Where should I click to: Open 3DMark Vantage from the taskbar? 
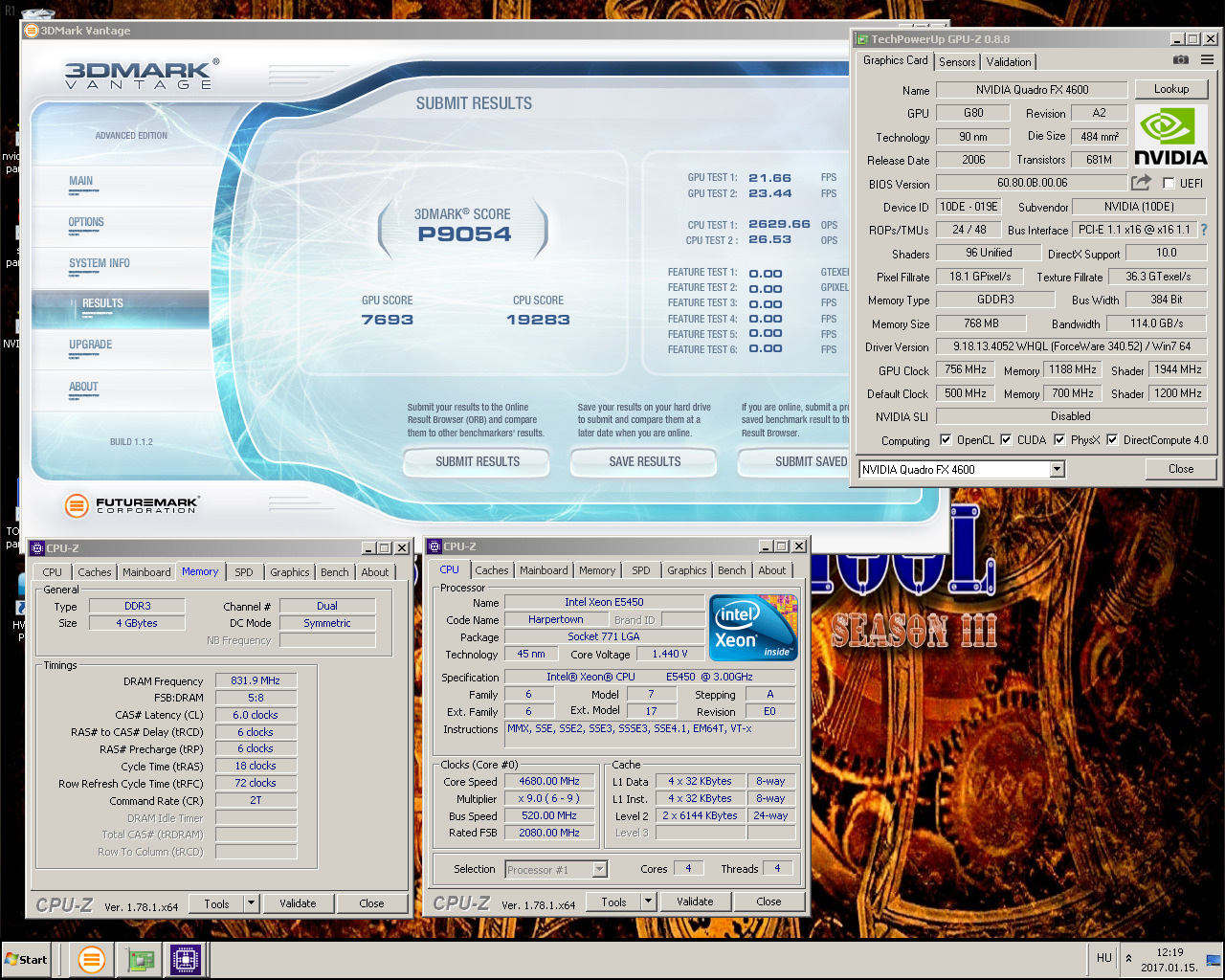pos(91,959)
